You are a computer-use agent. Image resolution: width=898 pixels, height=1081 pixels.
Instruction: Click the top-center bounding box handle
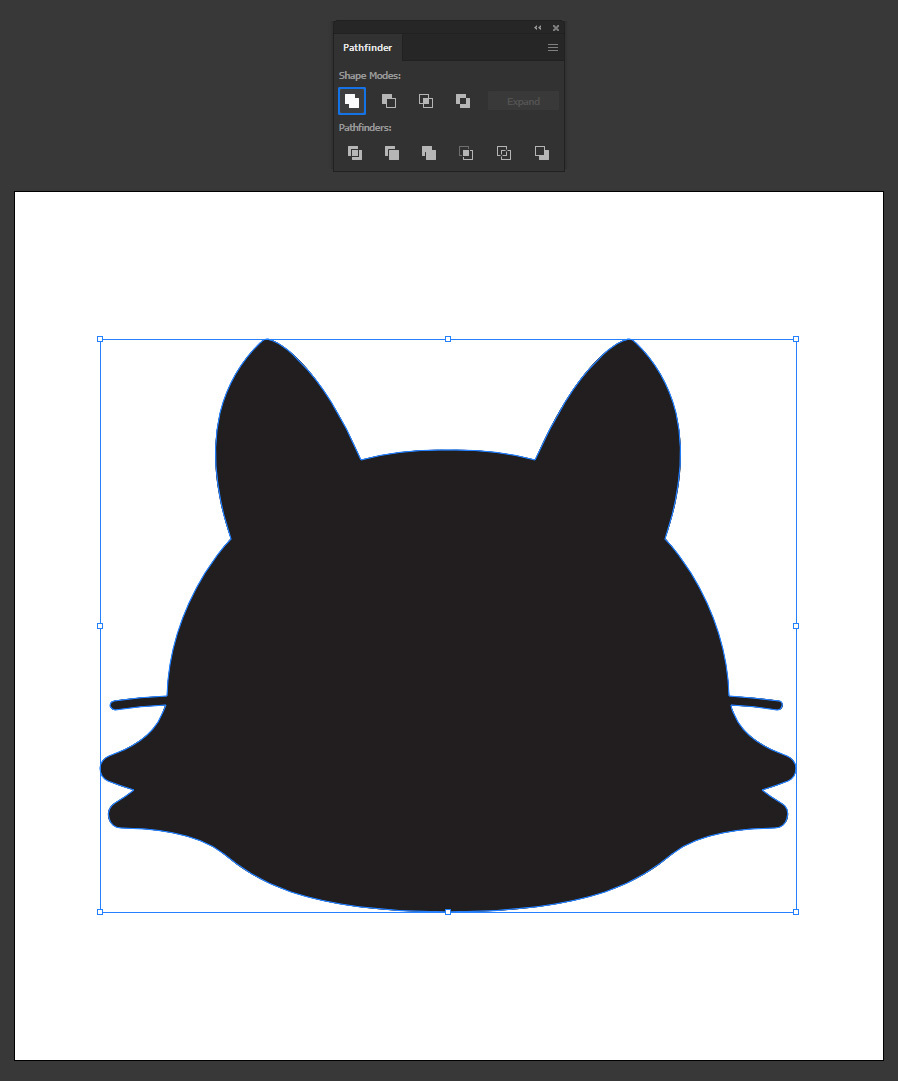coord(448,339)
